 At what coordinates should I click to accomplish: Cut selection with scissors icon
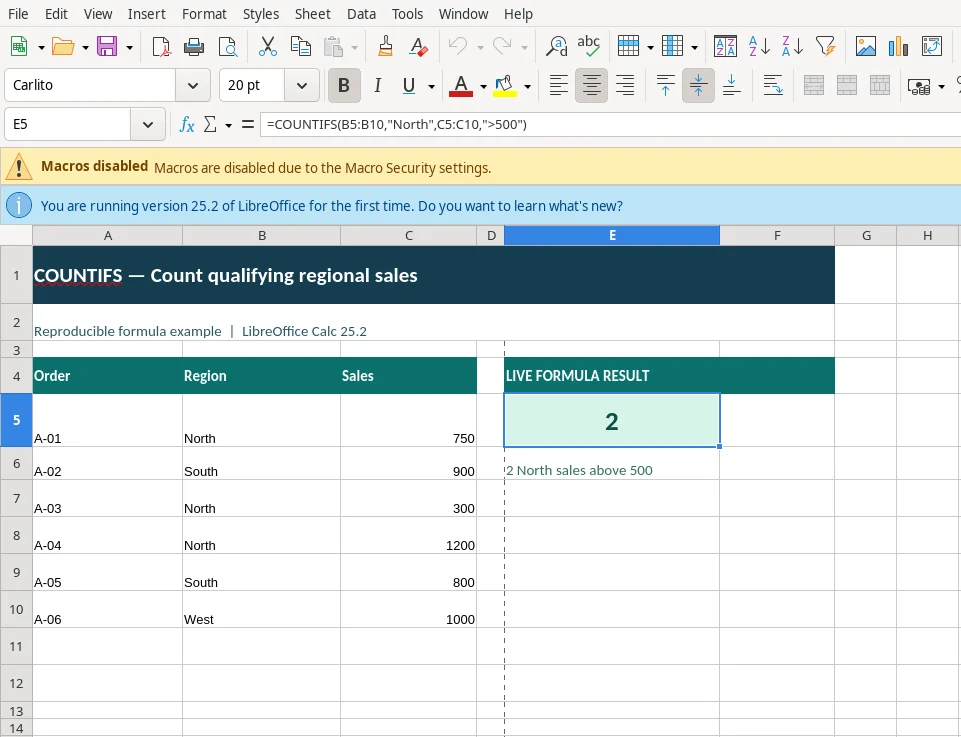tap(267, 47)
